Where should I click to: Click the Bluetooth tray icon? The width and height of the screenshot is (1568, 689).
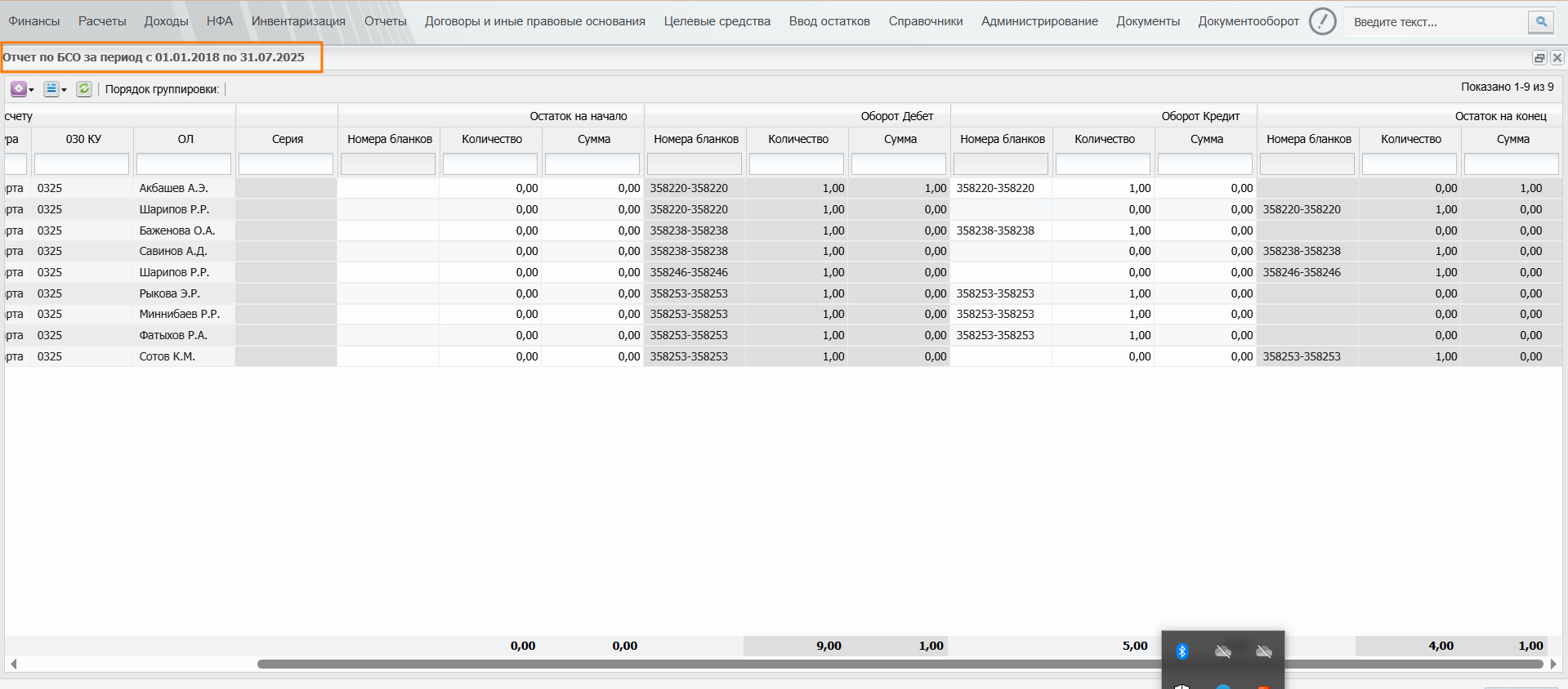coord(1182,651)
